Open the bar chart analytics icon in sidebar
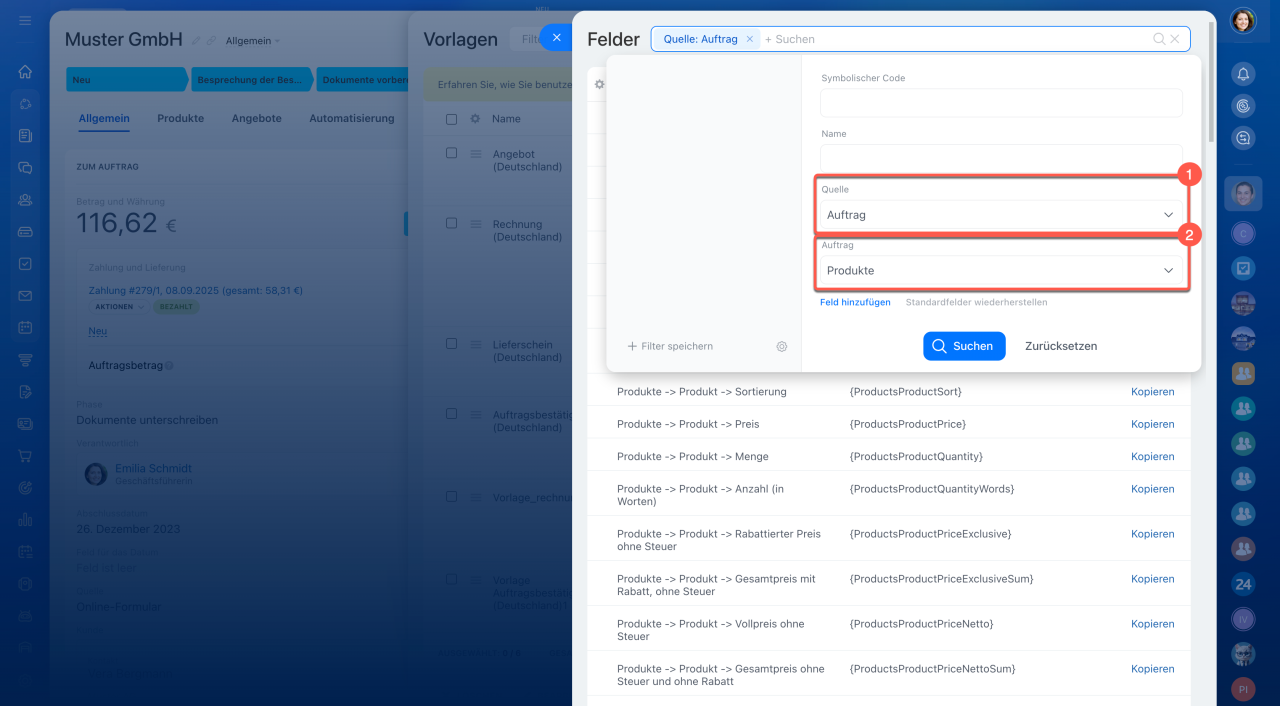The height and width of the screenshot is (706, 1280). tap(25, 520)
